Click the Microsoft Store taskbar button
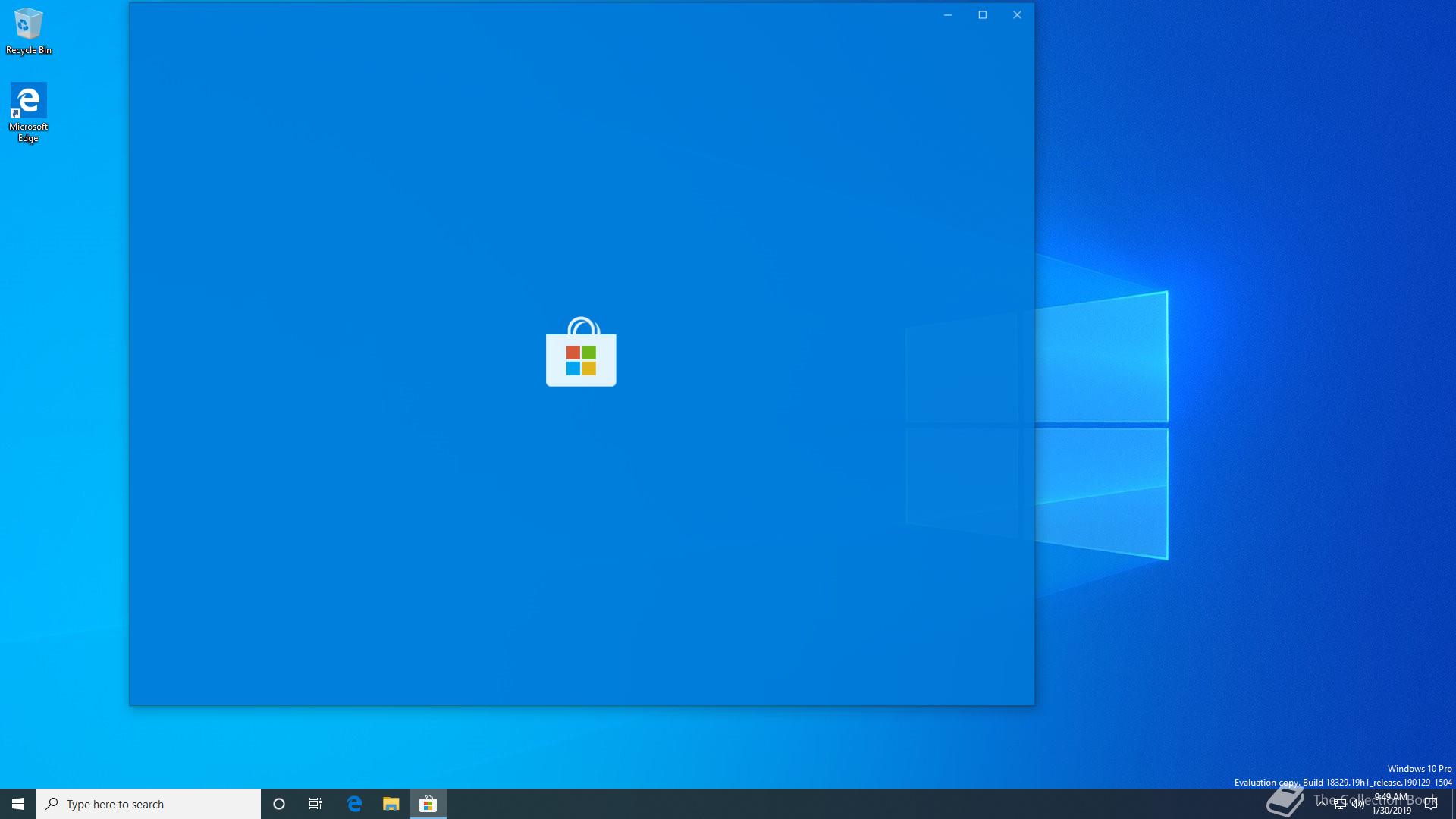Screen dimensions: 1456x819 click(x=428, y=804)
